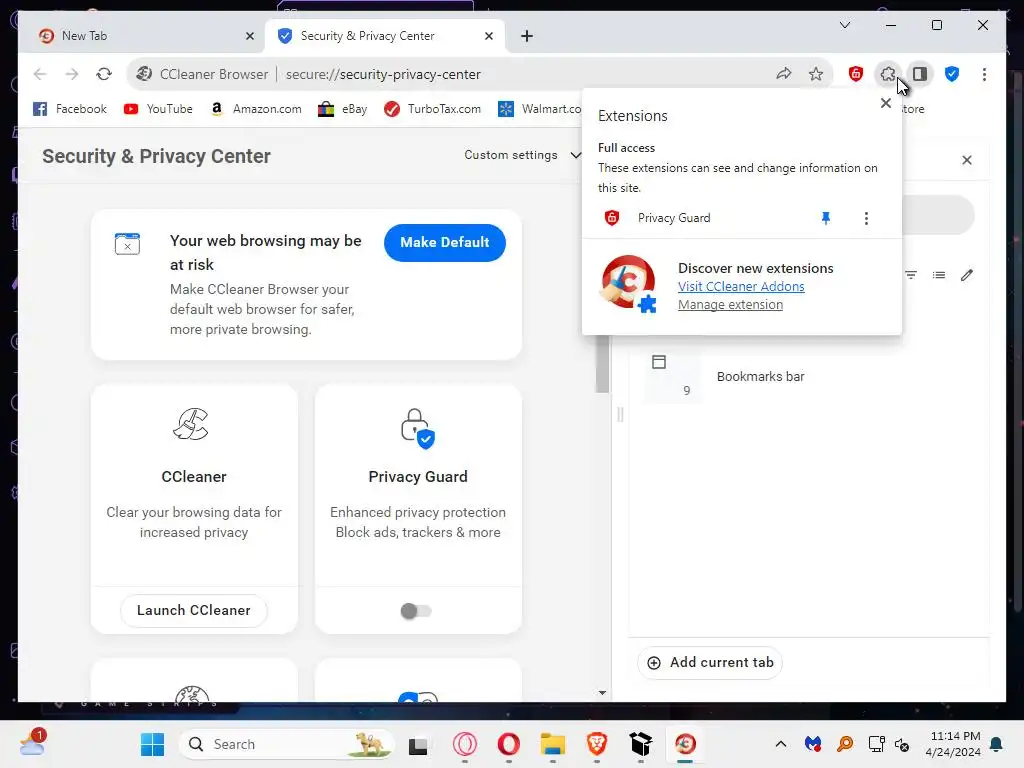This screenshot has width=1024, height=768.
Task: Go back to previous page
Action: tap(40, 74)
